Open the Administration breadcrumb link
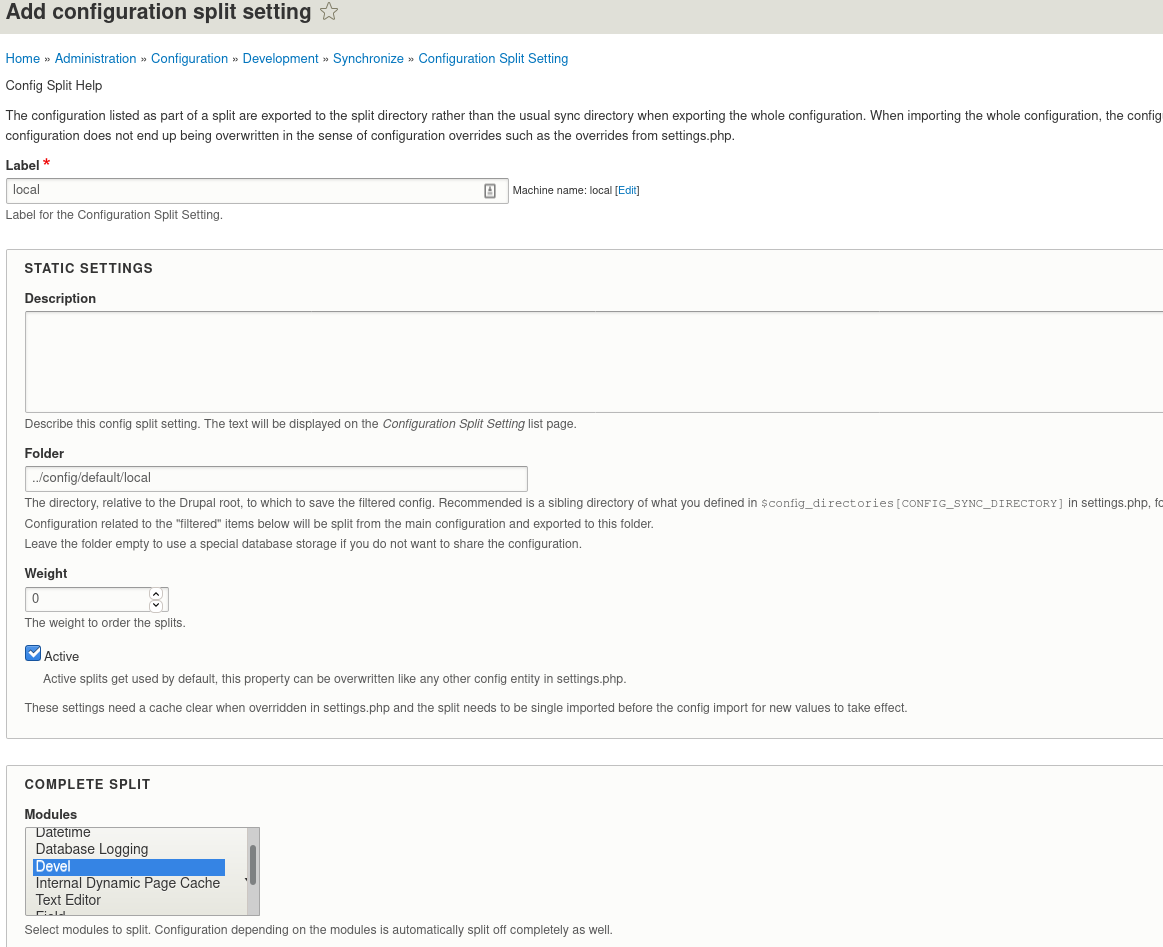Viewport: 1163px width, 947px height. [96, 59]
